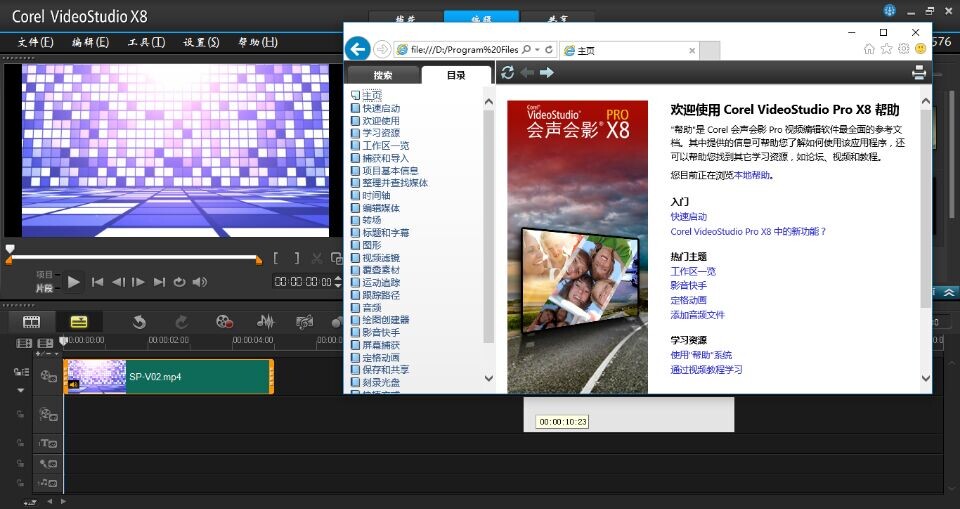Toggle Project playback mode label
960x509 pixels.
point(44,274)
